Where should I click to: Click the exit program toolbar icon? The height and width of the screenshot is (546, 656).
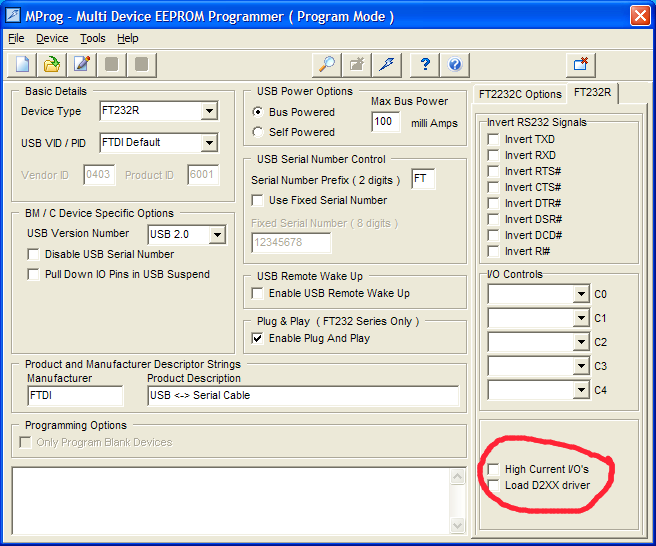coord(581,65)
